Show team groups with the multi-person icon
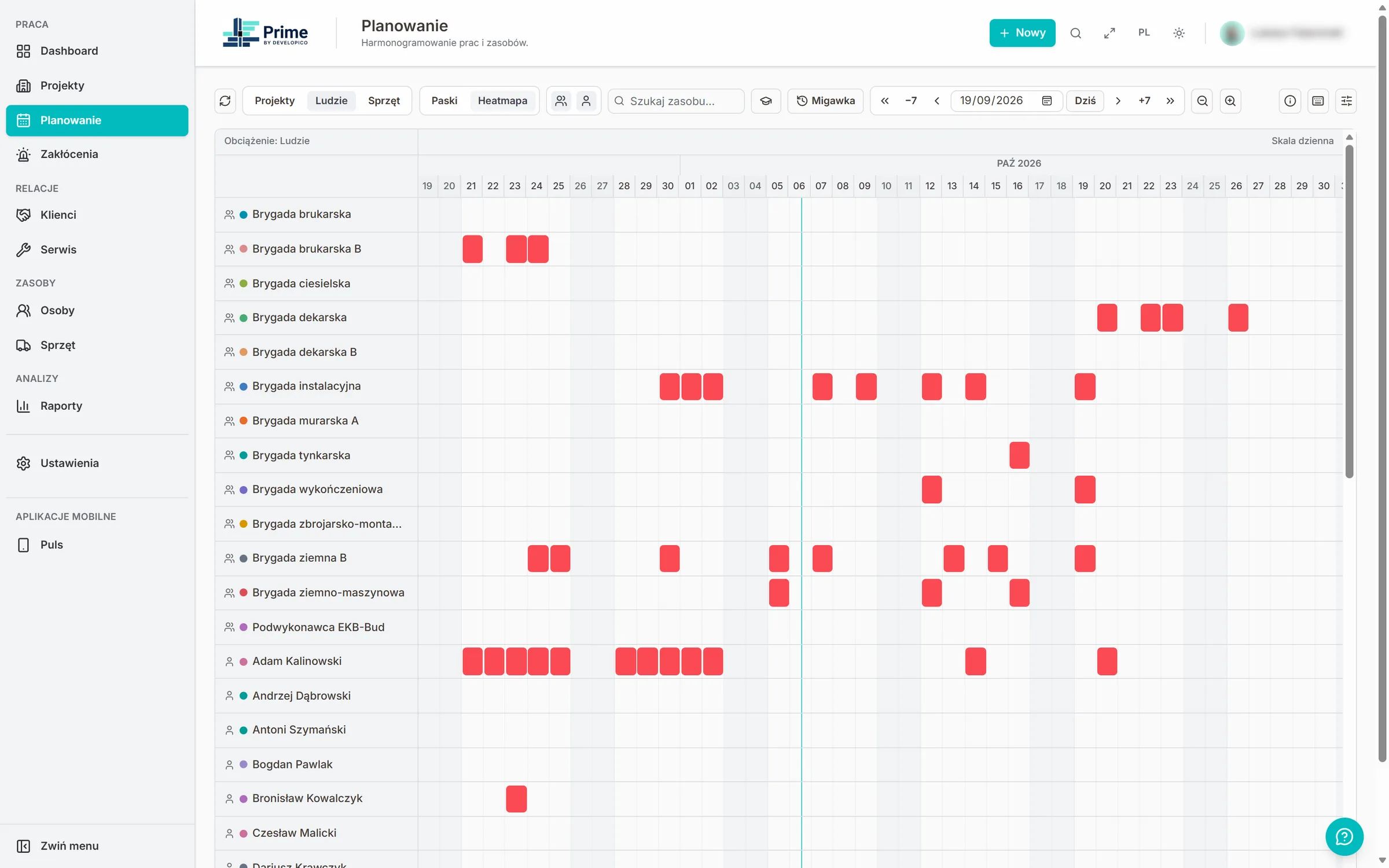This screenshot has height=868, width=1389. tap(561, 101)
